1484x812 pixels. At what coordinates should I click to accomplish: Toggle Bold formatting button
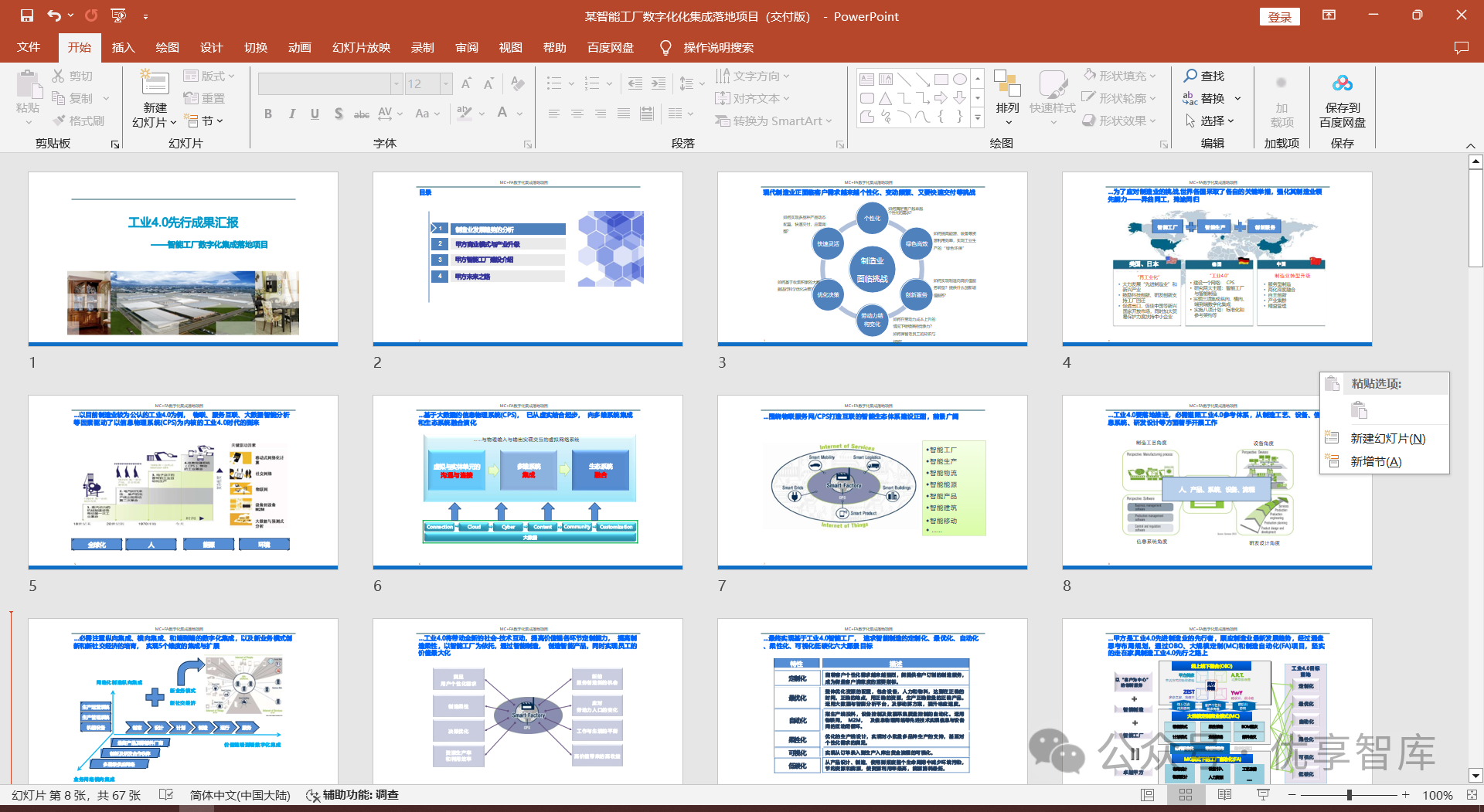click(x=268, y=114)
